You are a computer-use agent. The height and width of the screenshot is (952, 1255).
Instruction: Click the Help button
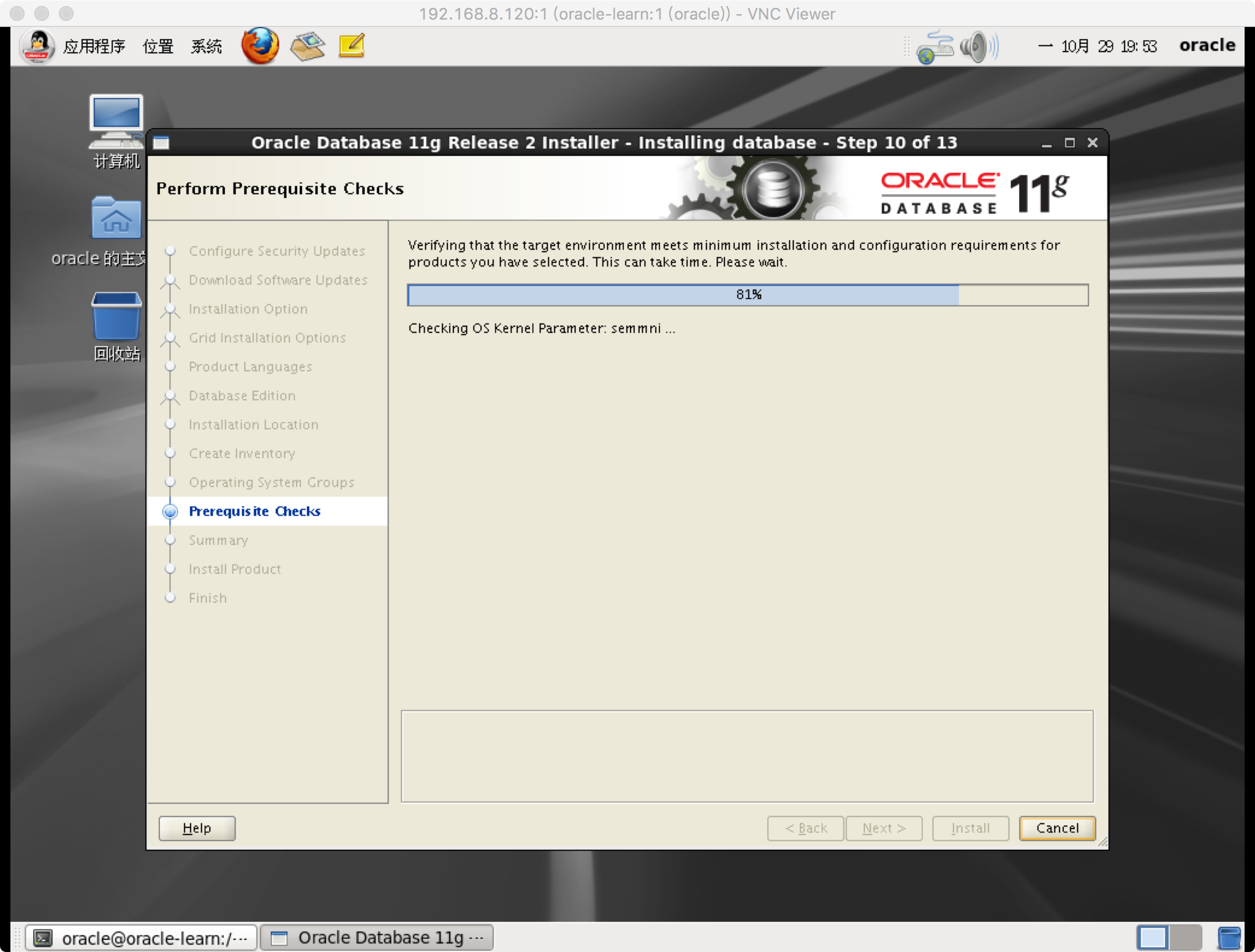click(x=198, y=827)
